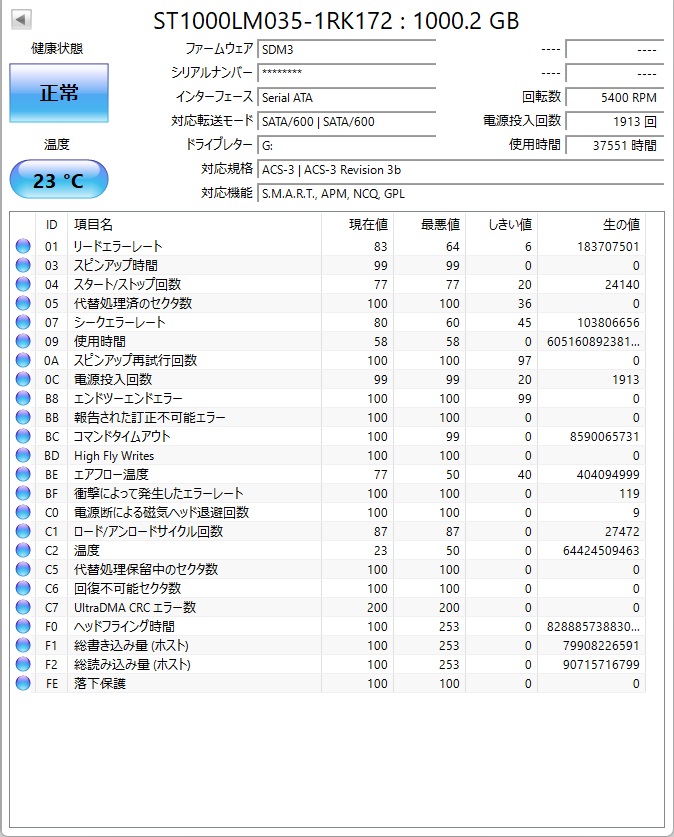Click the ファームウェア field showing SDM3

[x=346, y=50]
